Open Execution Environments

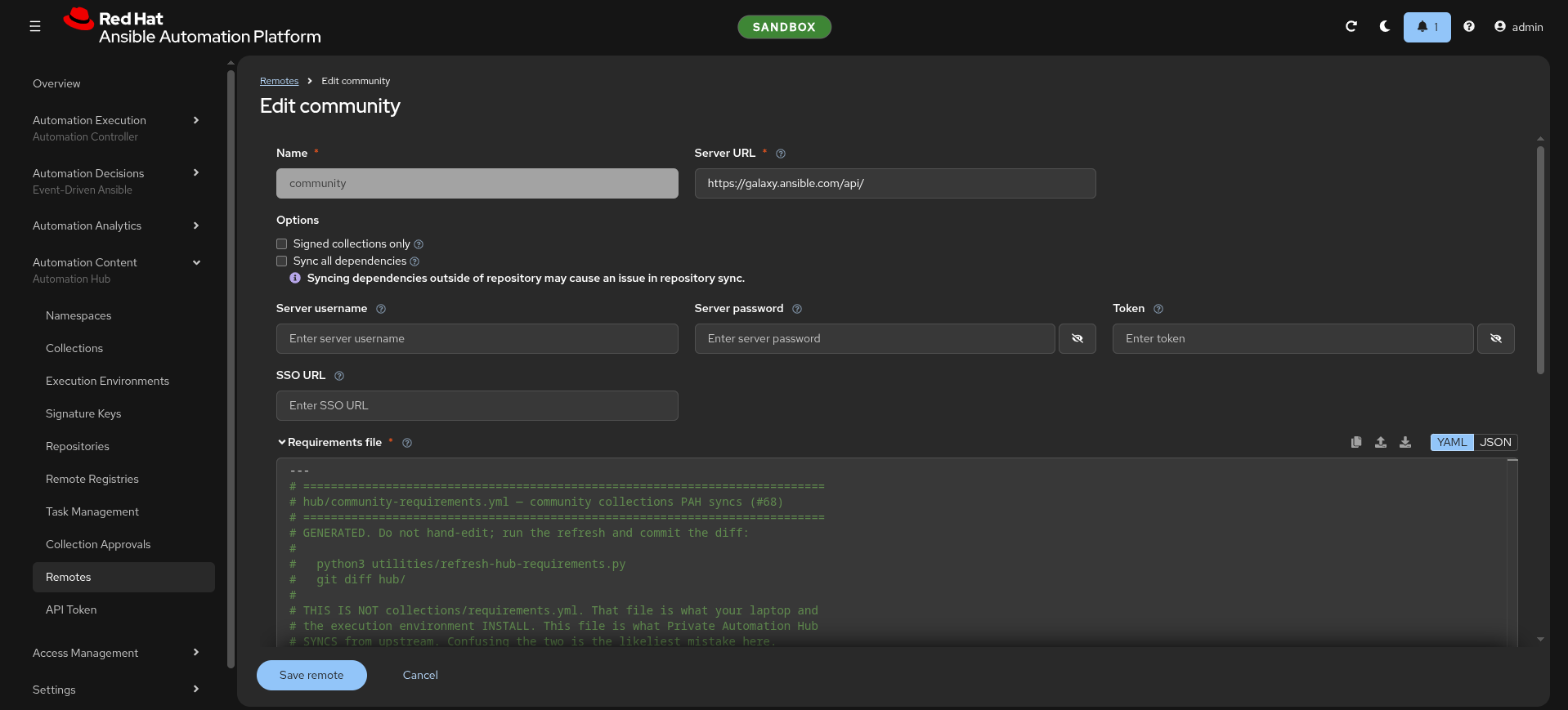107,381
